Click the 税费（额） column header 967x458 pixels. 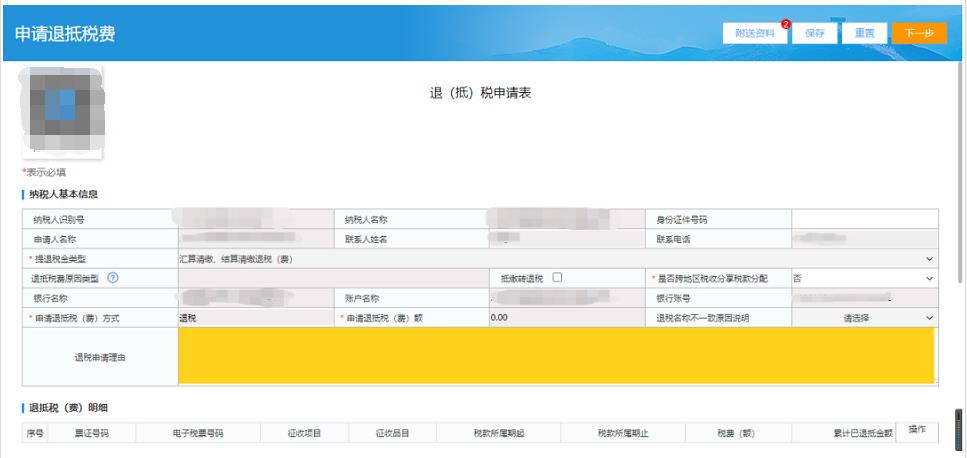pyautogui.click(x=738, y=433)
